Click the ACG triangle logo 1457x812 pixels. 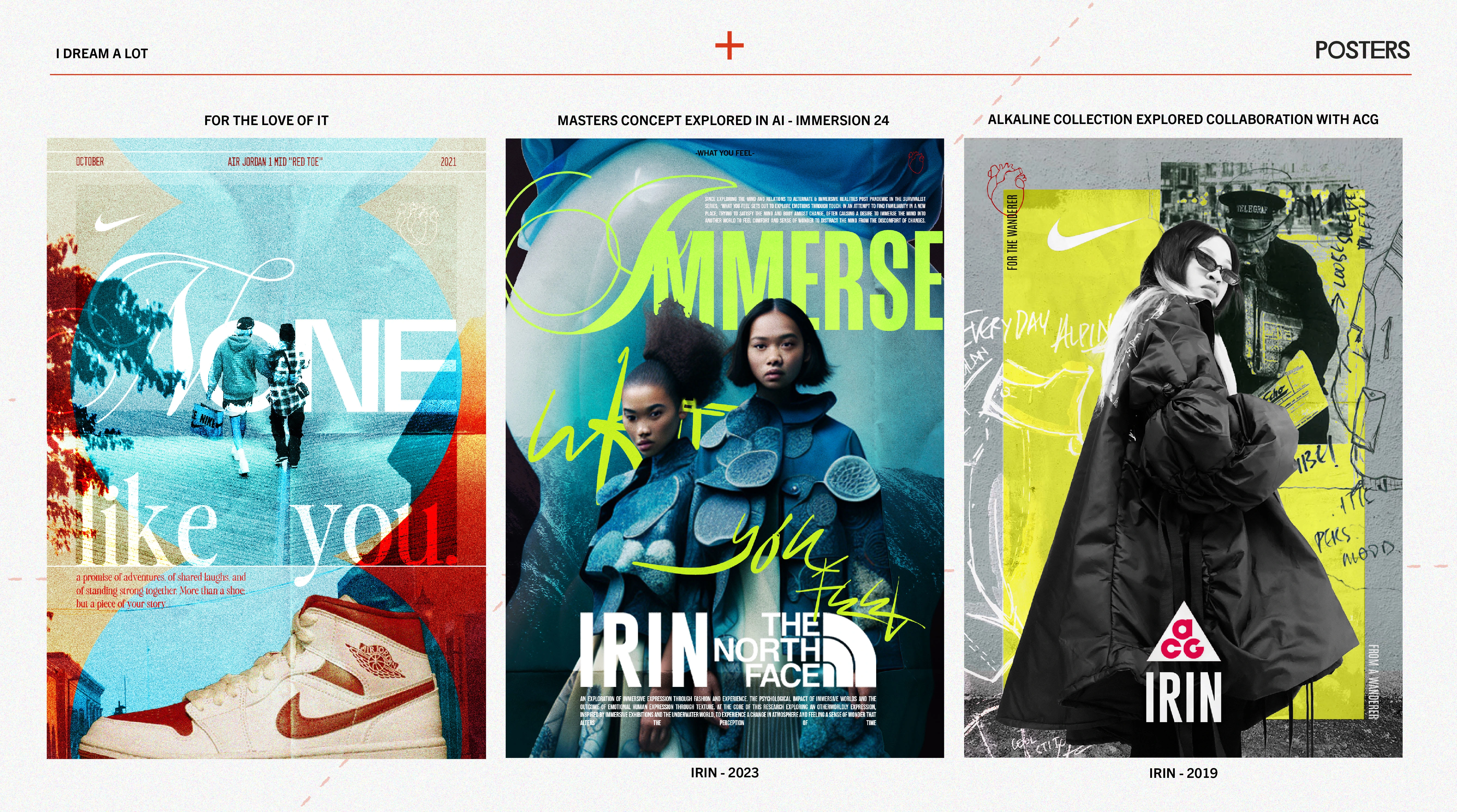[1183, 632]
